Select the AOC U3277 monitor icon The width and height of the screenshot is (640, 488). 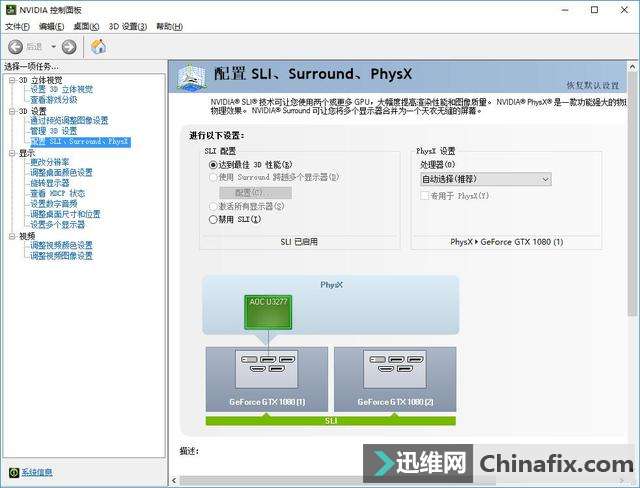click(268, 312)
